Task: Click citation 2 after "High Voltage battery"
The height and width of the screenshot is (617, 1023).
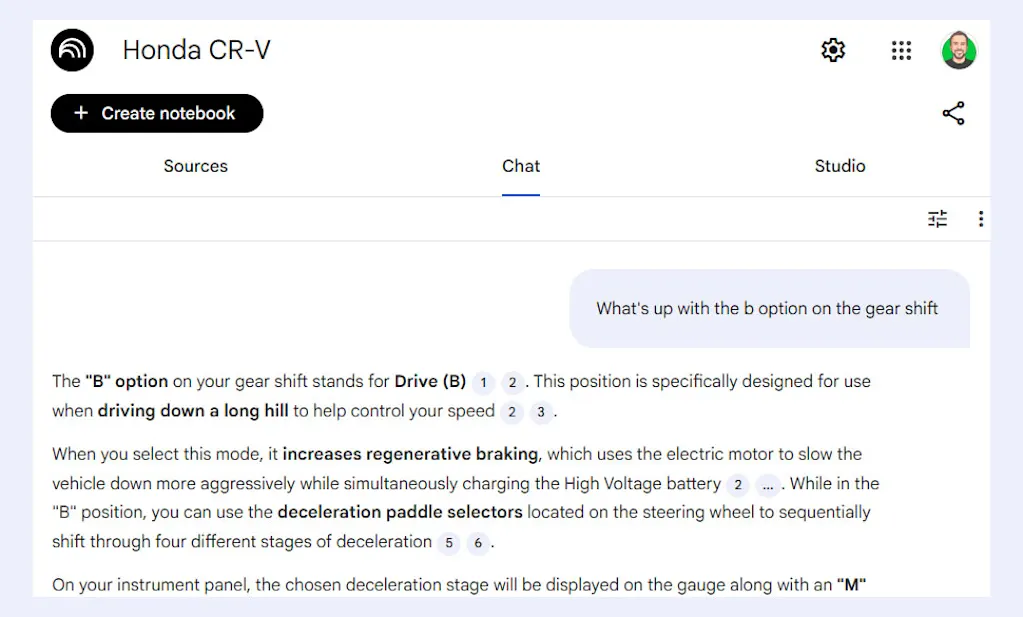Action: tap(737, 485)
